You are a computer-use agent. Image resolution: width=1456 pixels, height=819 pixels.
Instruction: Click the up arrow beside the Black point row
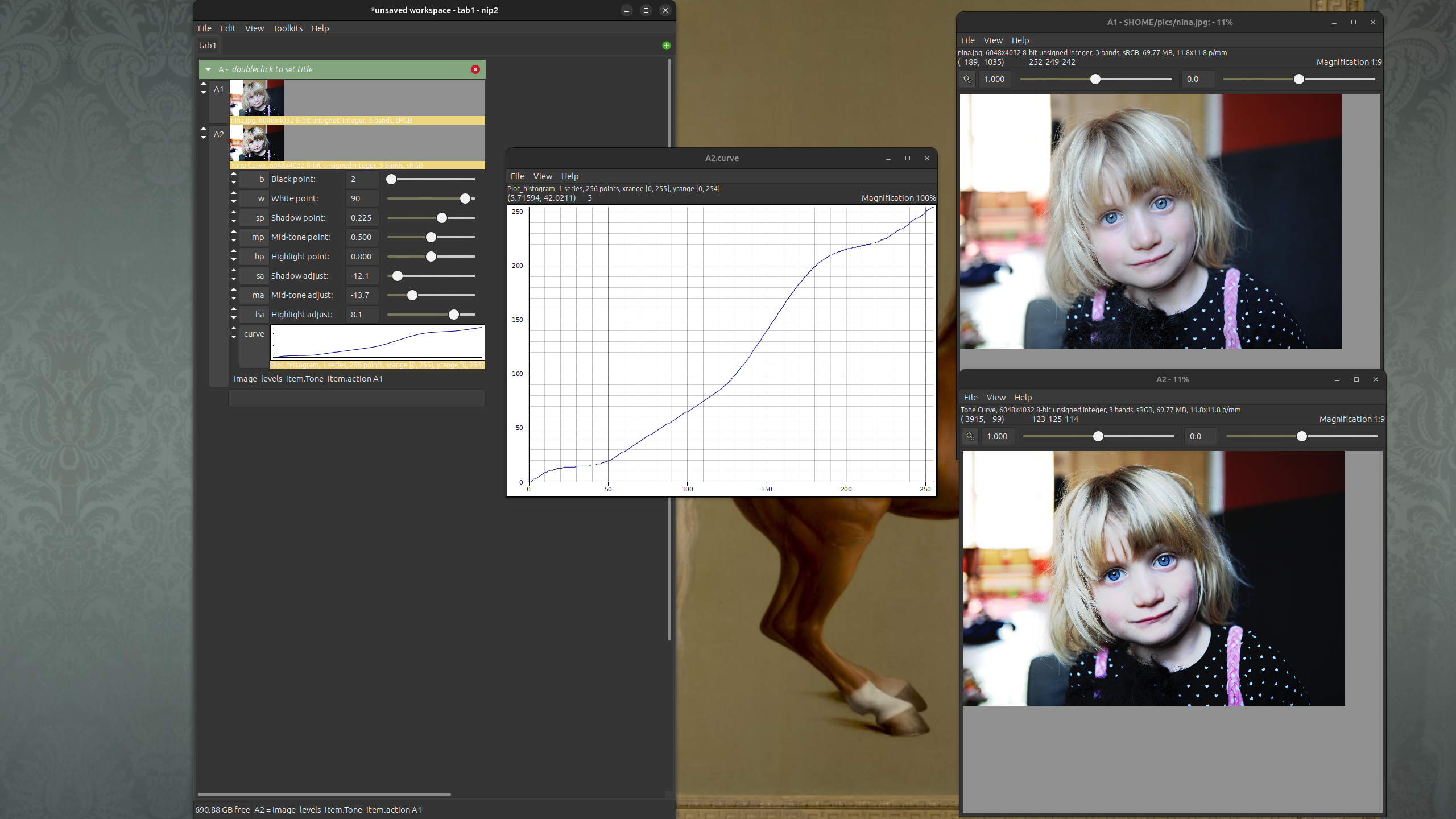tap(234, 175)
